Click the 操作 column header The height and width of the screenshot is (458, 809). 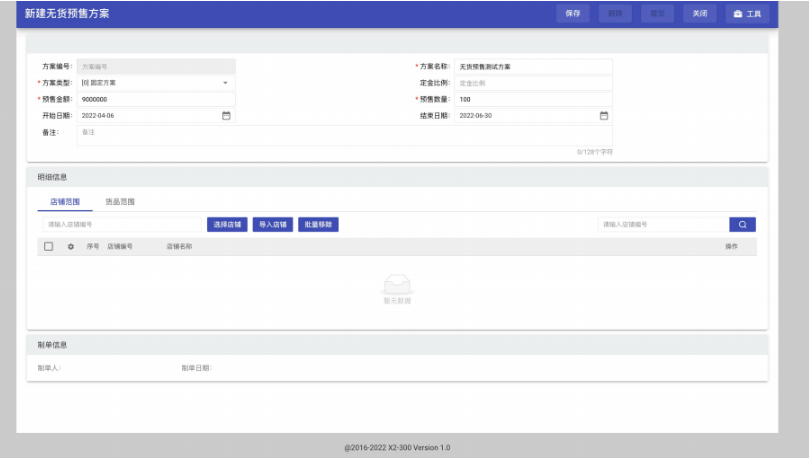coord(732,247)
